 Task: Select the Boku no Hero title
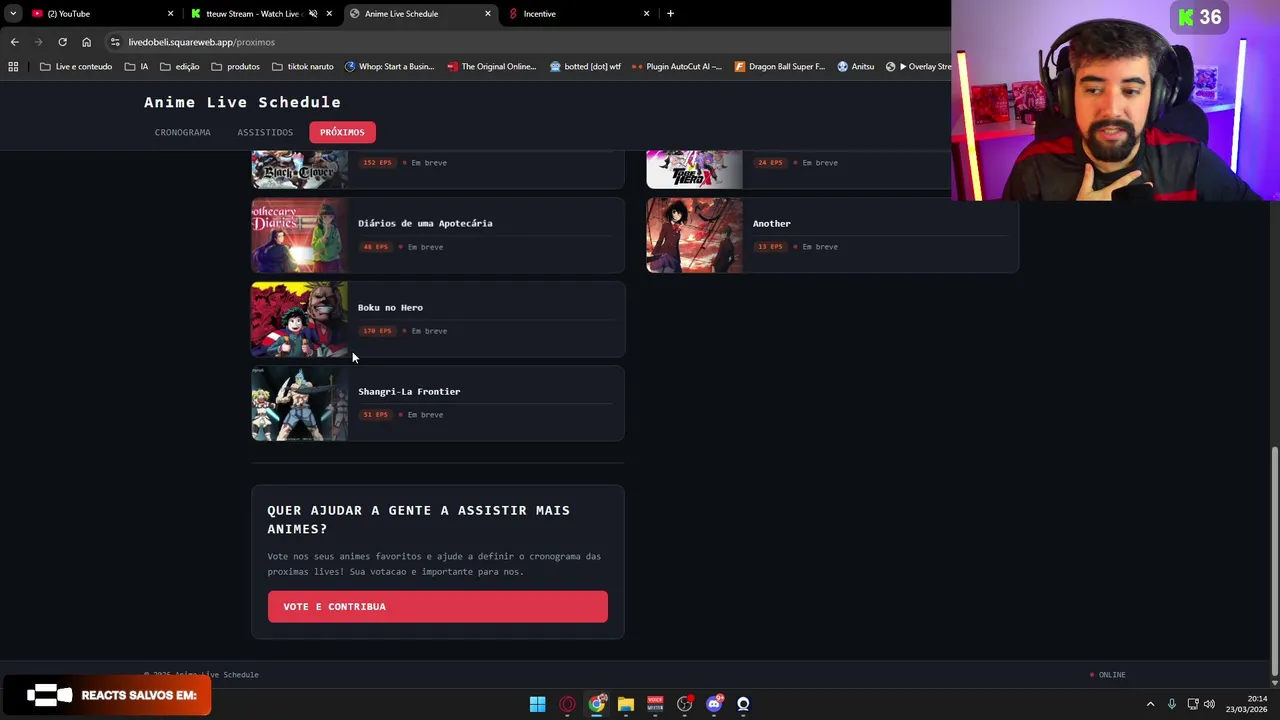click(x=390, y=307)
